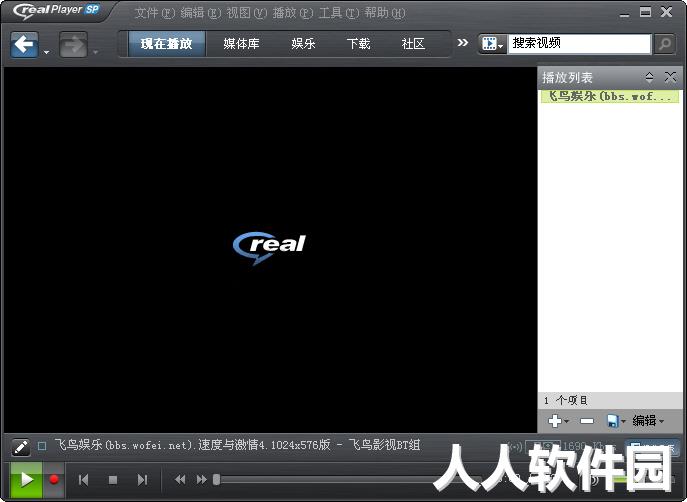Viewport: 687px width, 502px height.
Task: Open the 文件(F) menu
Action: [155, 13]
